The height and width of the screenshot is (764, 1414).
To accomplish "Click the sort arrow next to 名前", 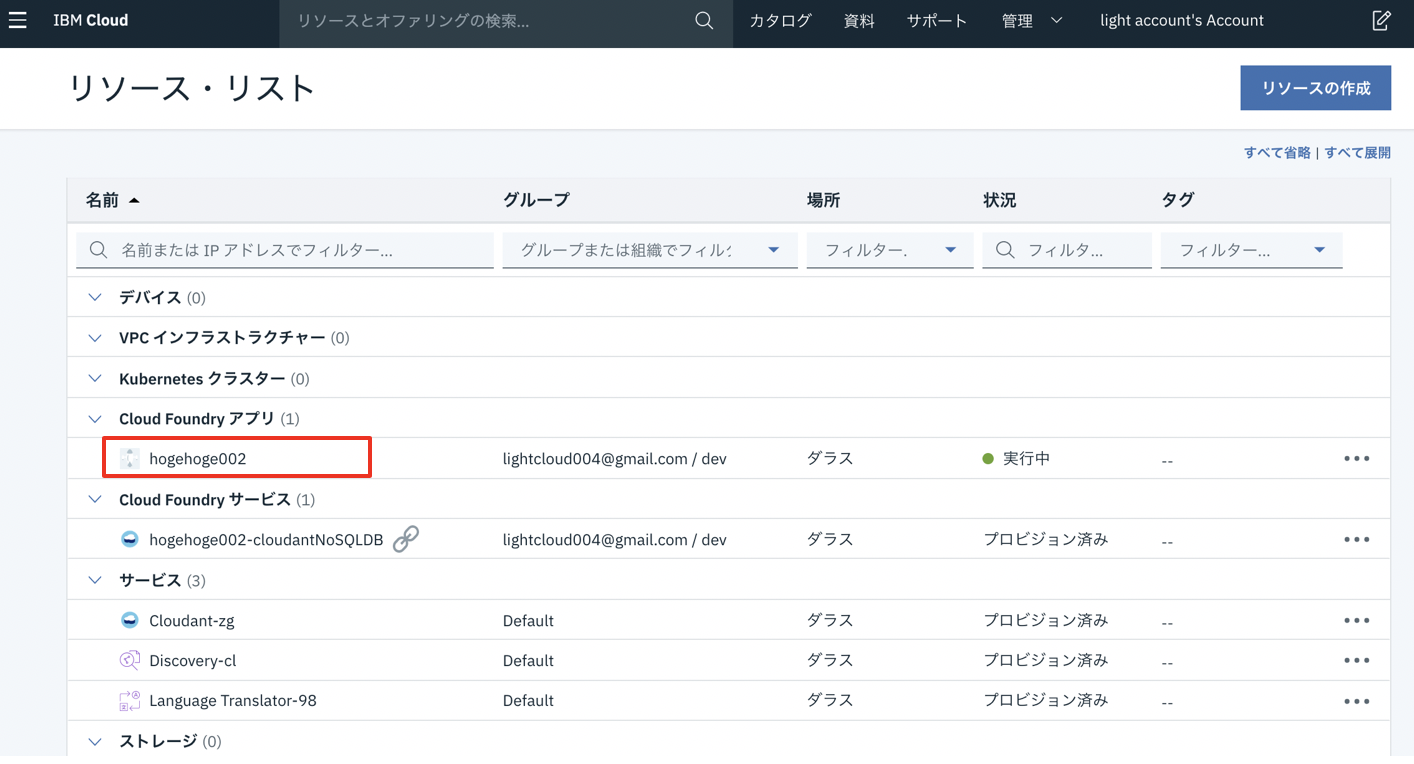I will (x=134, y=201).
